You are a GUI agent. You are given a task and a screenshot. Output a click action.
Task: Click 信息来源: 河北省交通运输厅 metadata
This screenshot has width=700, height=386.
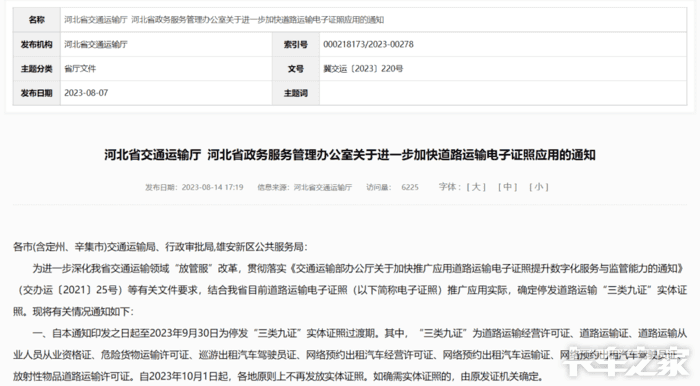(304, 187)
